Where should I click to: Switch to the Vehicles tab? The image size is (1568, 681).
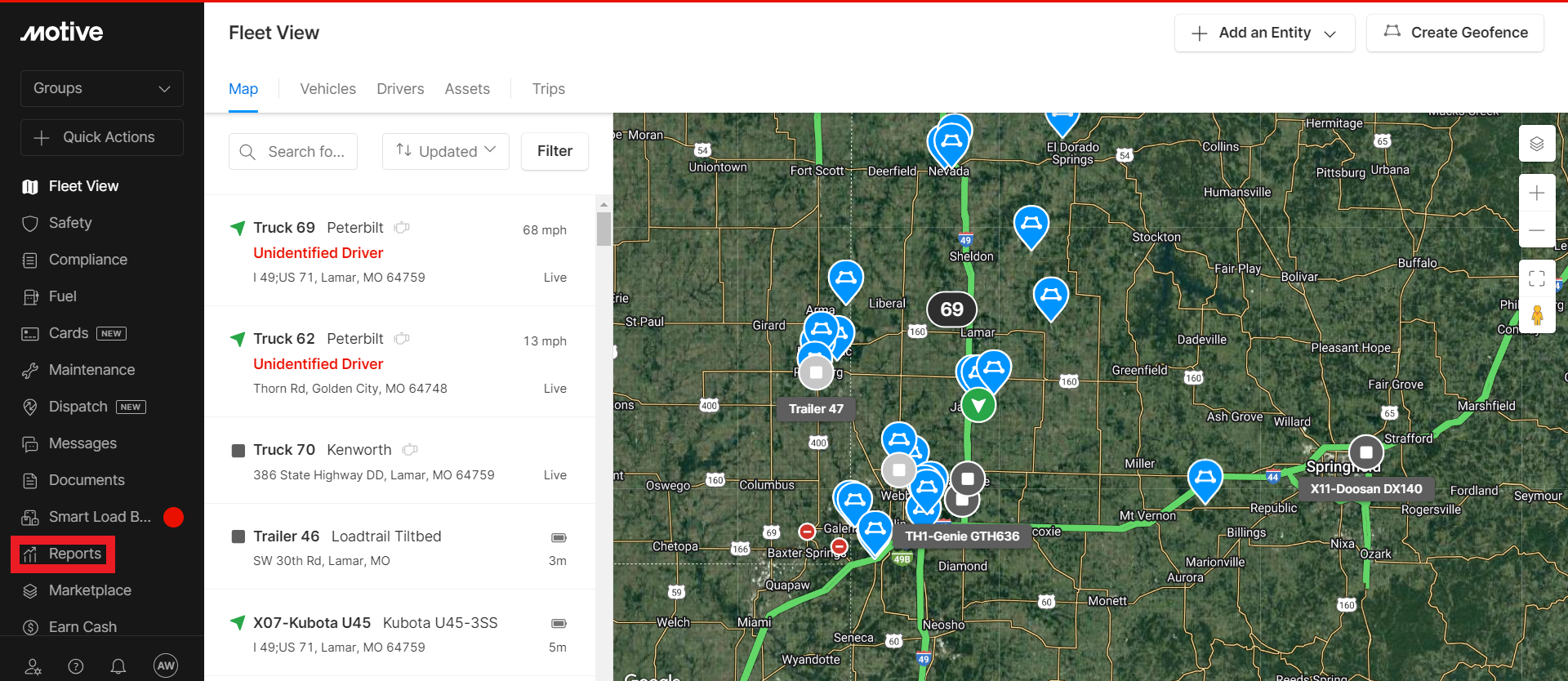pos(327,89)
